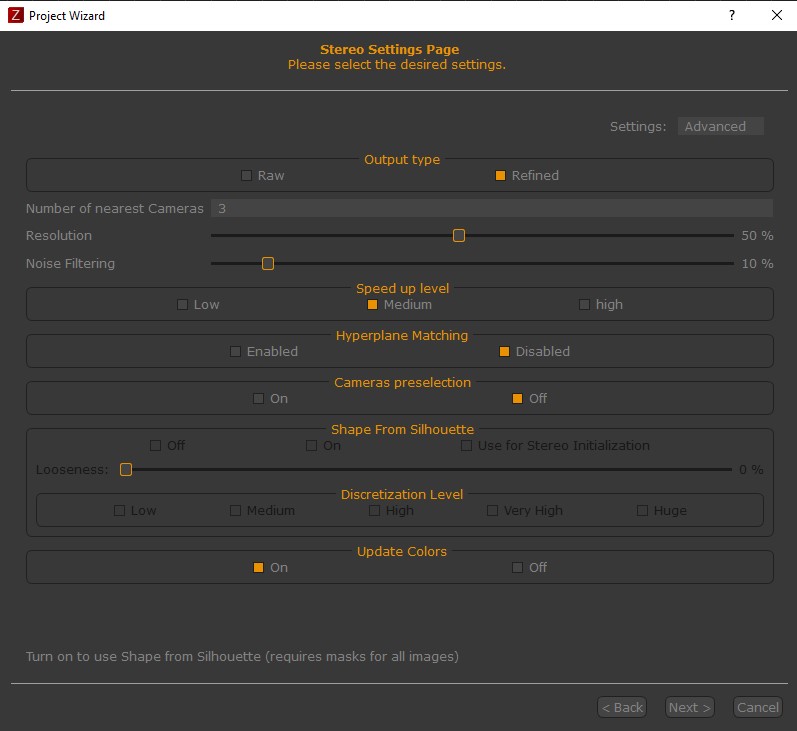Viewport: 797px width, 731px height.
Task: Turn Cameras preselection On
Action: (x=259, y=399)
